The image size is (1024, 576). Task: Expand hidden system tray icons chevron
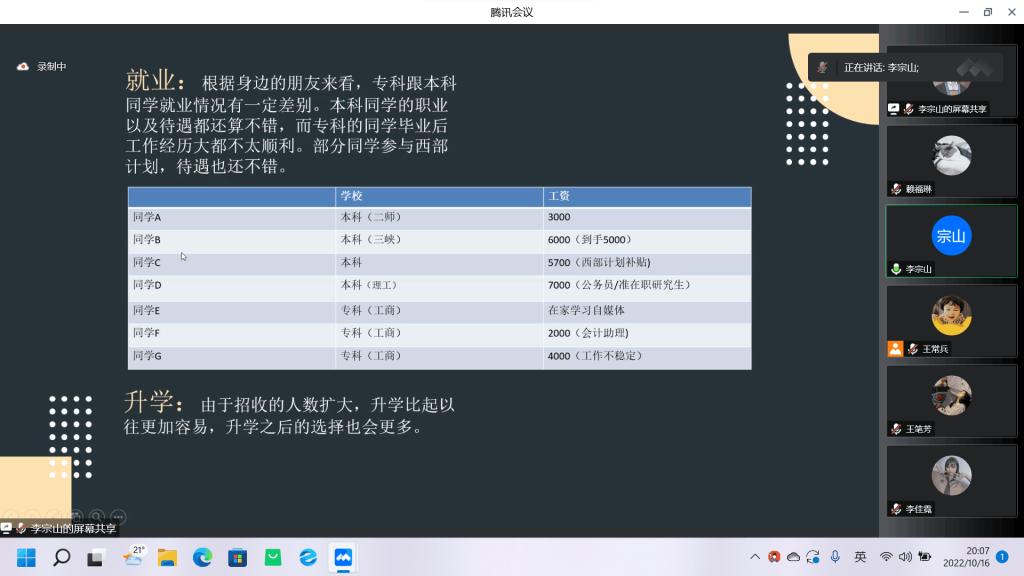(x=755, y=557)
